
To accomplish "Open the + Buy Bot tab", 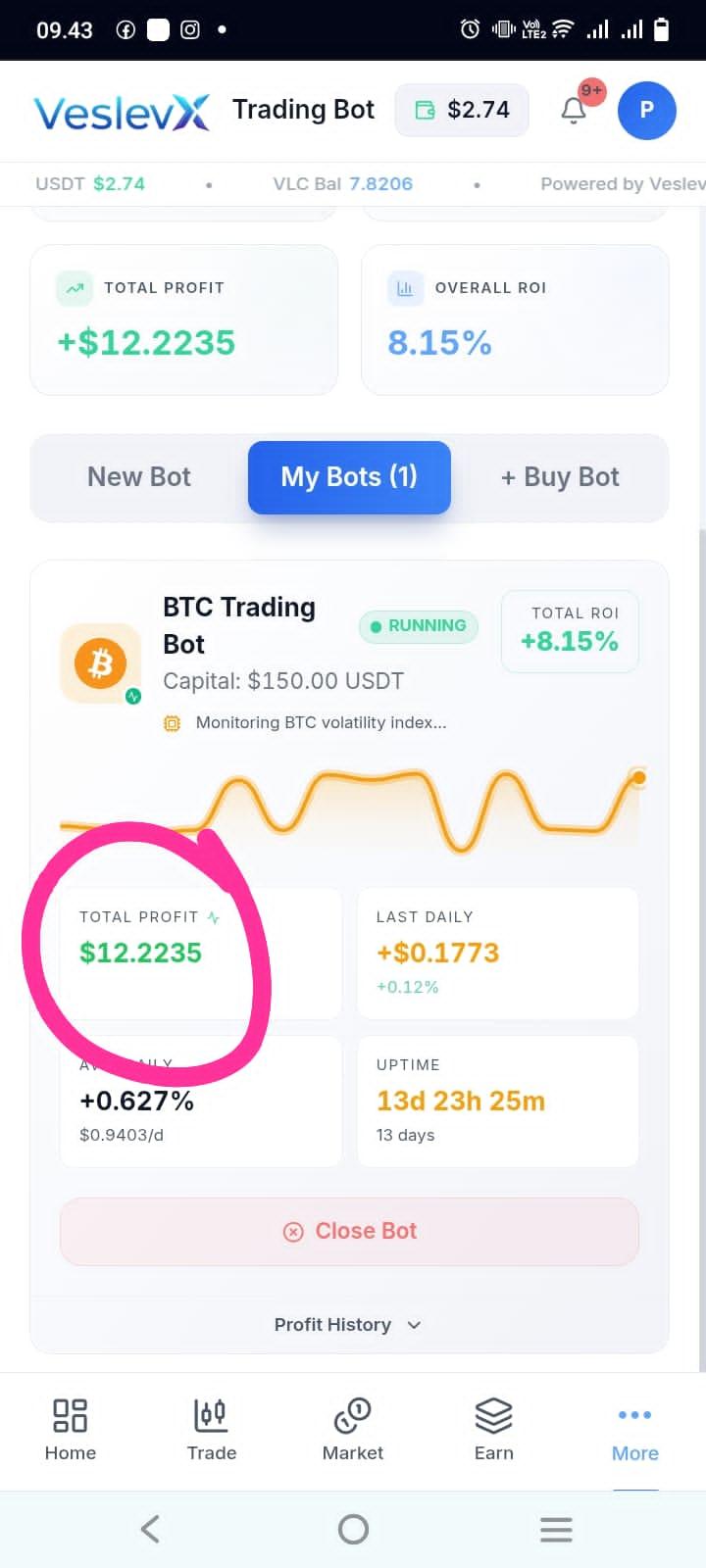I will tap(560, 477).
